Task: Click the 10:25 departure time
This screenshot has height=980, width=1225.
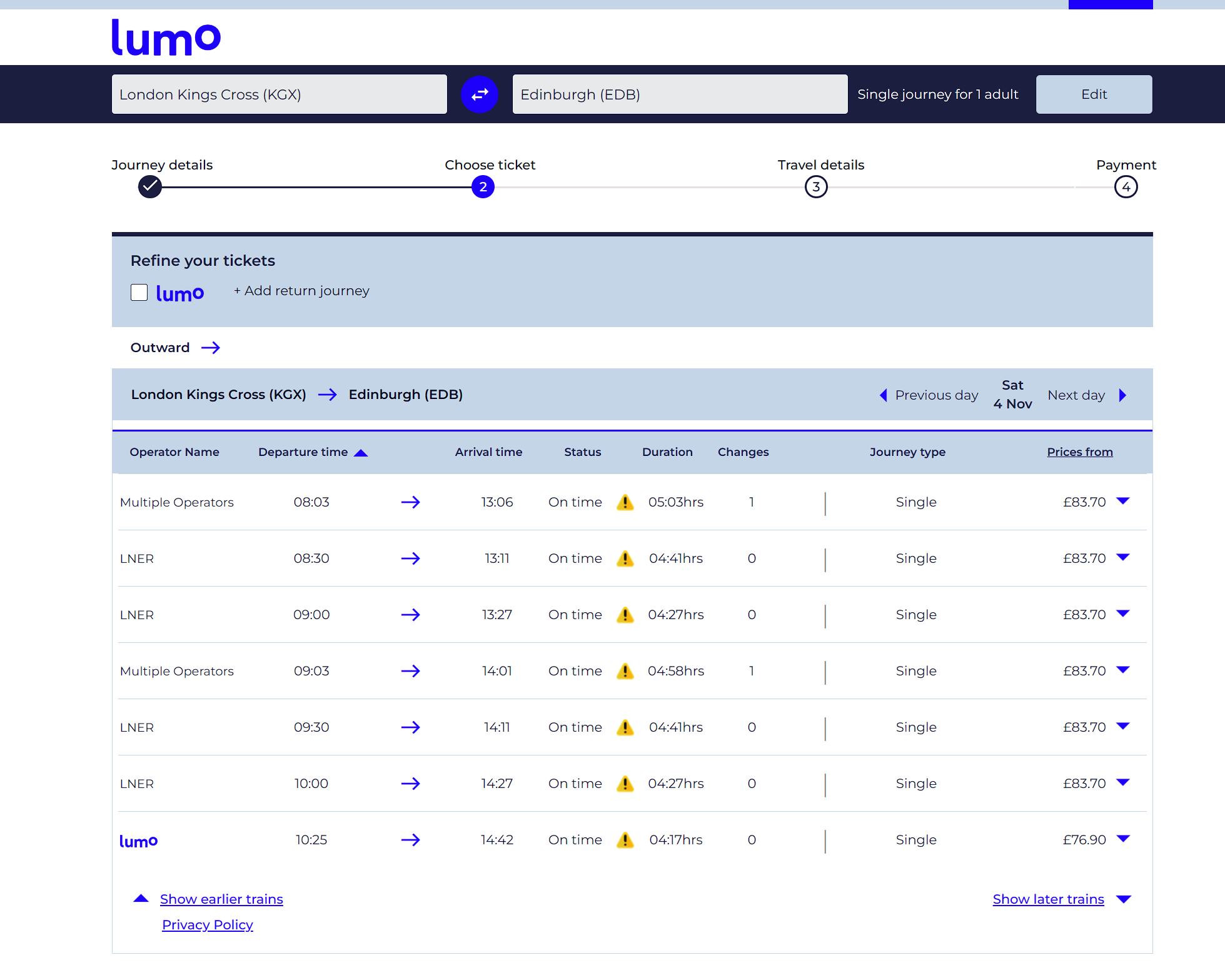Action: click(x=311, y=840)
